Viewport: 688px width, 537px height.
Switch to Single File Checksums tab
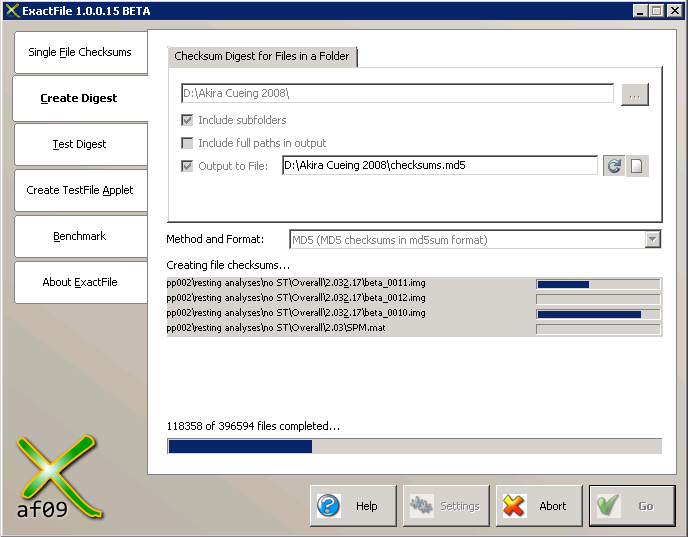coord(81,52)
